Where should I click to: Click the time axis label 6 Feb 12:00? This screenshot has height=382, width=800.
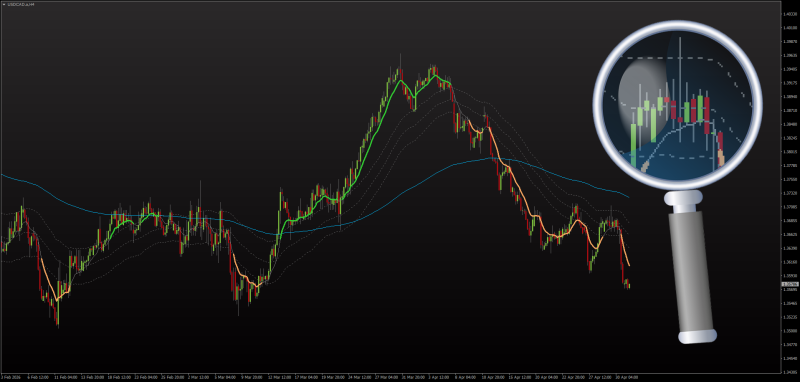click(x=38, y=378)
